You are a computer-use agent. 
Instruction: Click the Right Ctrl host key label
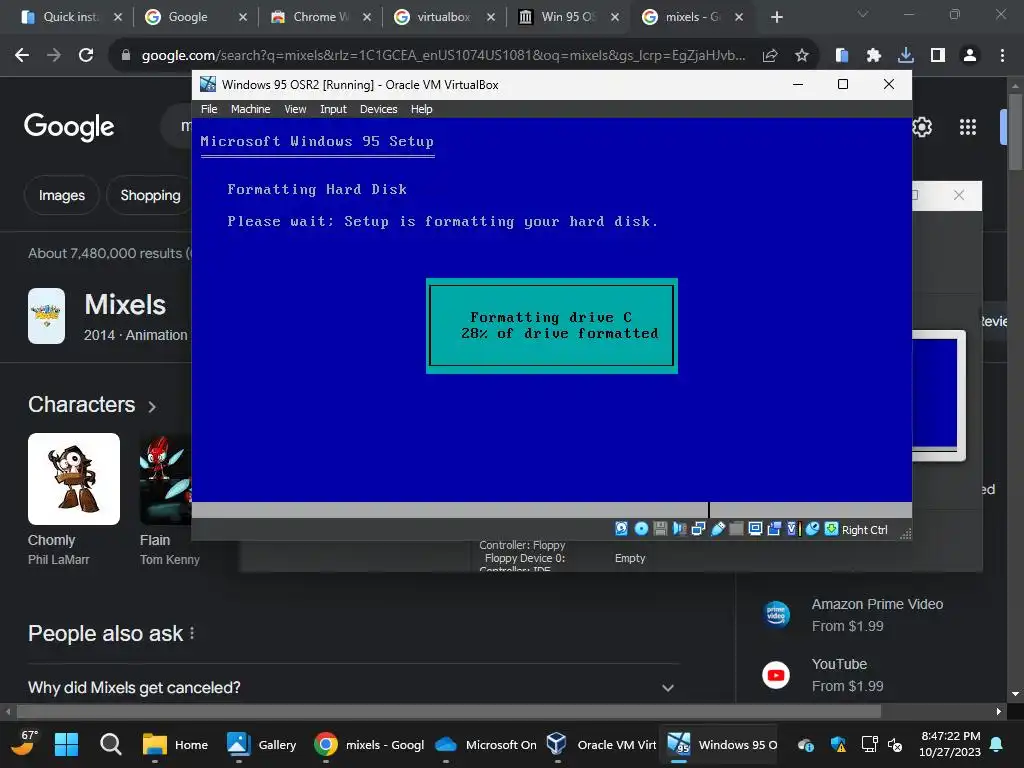864,530
